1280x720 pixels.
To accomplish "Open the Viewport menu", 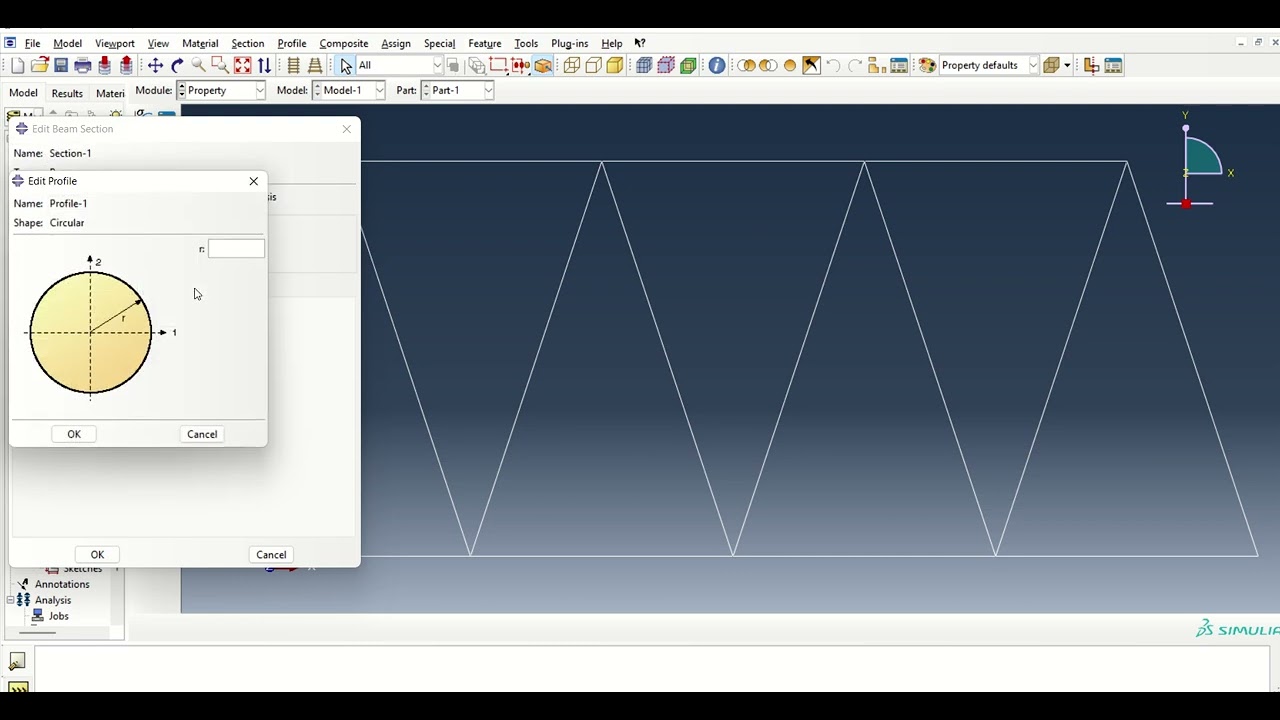I will tap(115, 44).
